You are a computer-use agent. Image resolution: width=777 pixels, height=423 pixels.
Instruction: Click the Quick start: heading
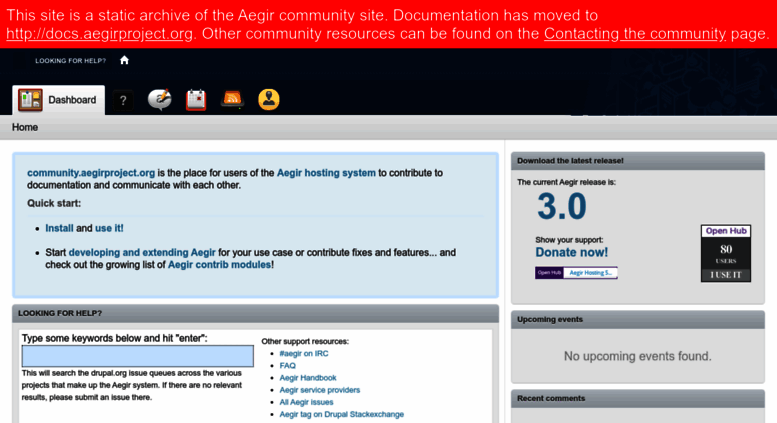pos(54,204)
